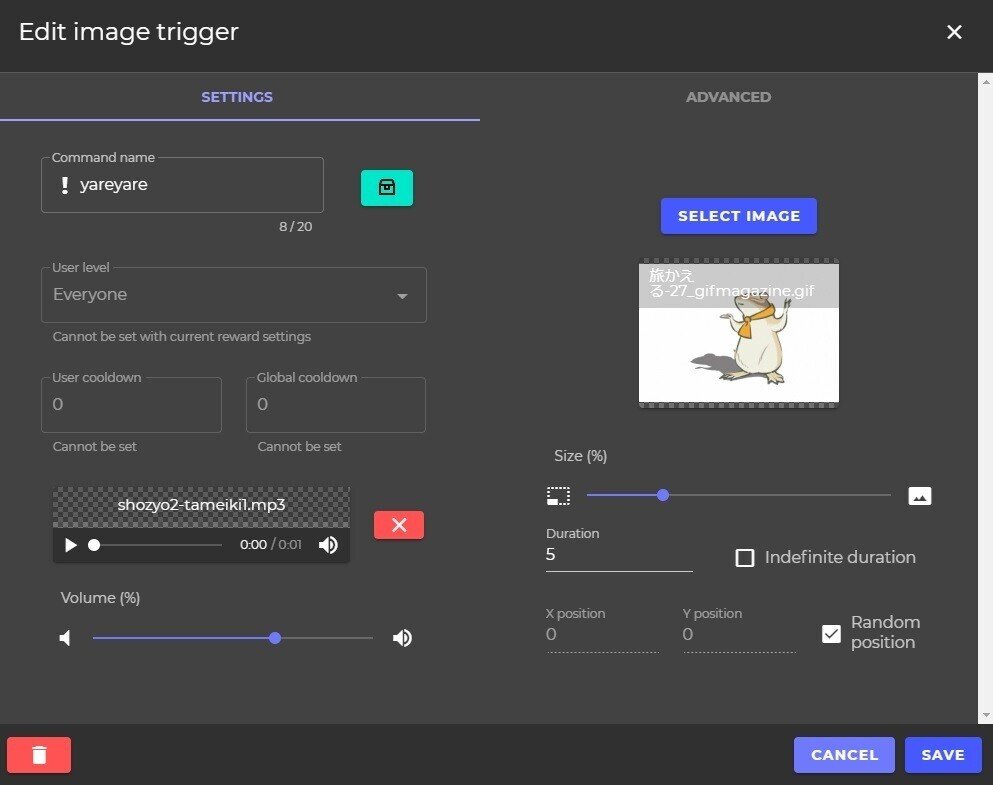
Task: Uncheck the Random position checkbox
Action: pyautogui.click(x=831, y=633)
